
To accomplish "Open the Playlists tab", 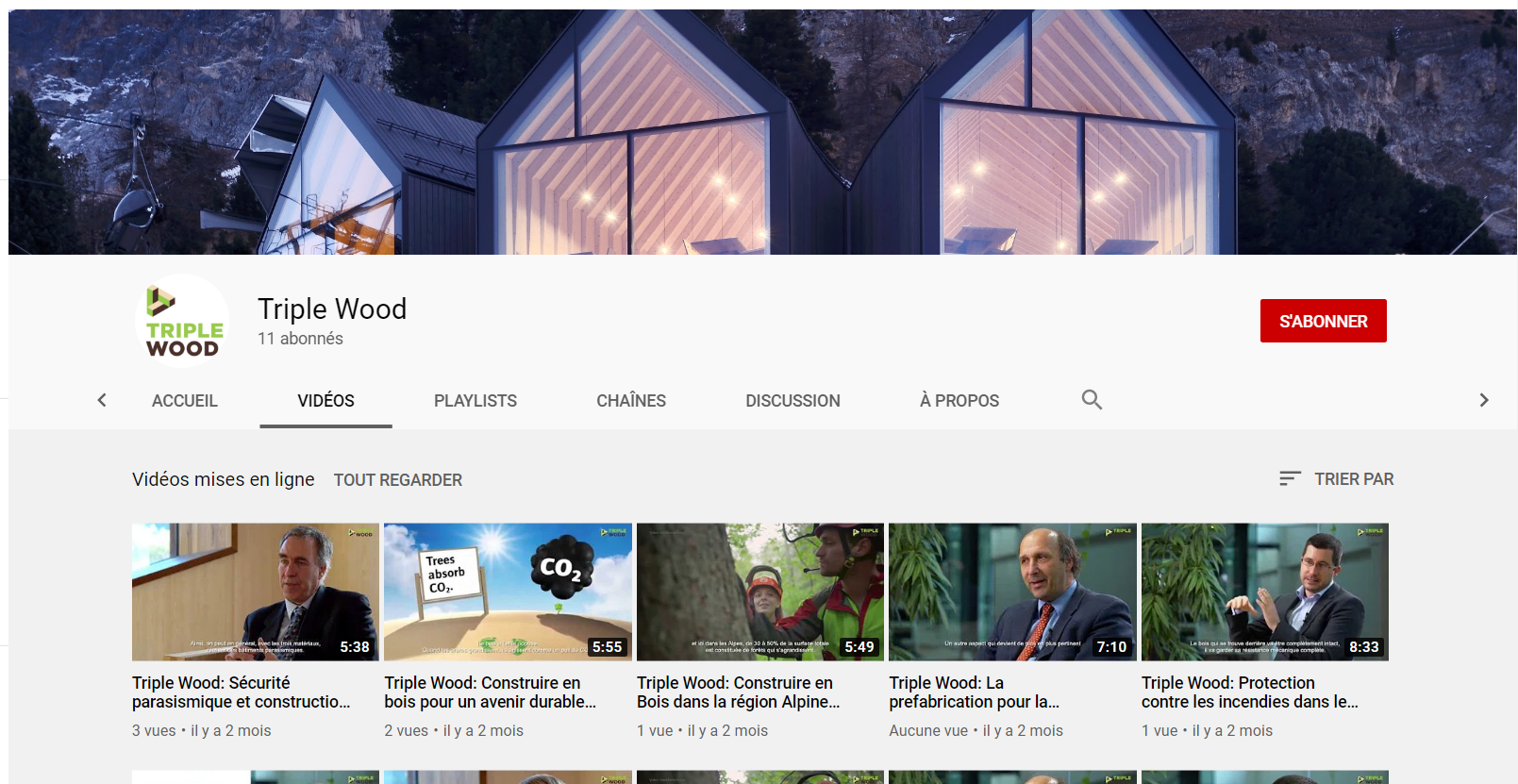I will [x=475, y=401].
